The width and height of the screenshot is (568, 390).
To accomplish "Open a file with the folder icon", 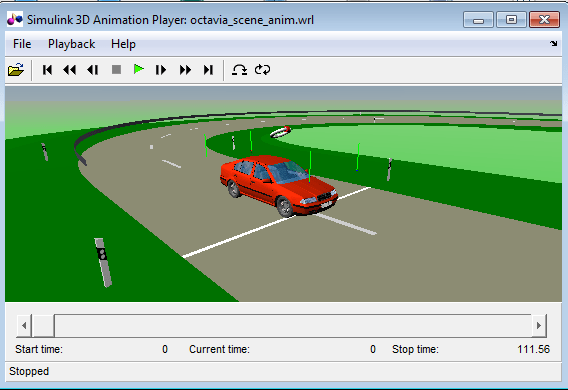I will point(16,70).
